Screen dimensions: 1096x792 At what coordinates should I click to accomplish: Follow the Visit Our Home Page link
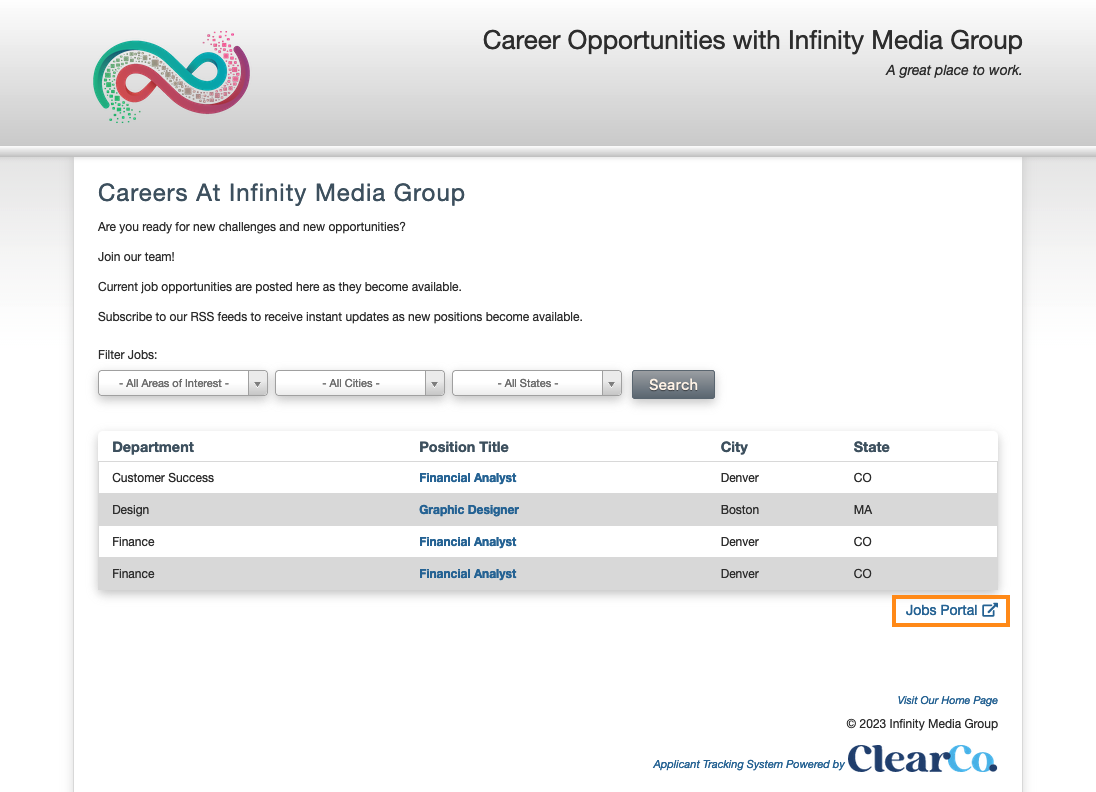(947, 700)
